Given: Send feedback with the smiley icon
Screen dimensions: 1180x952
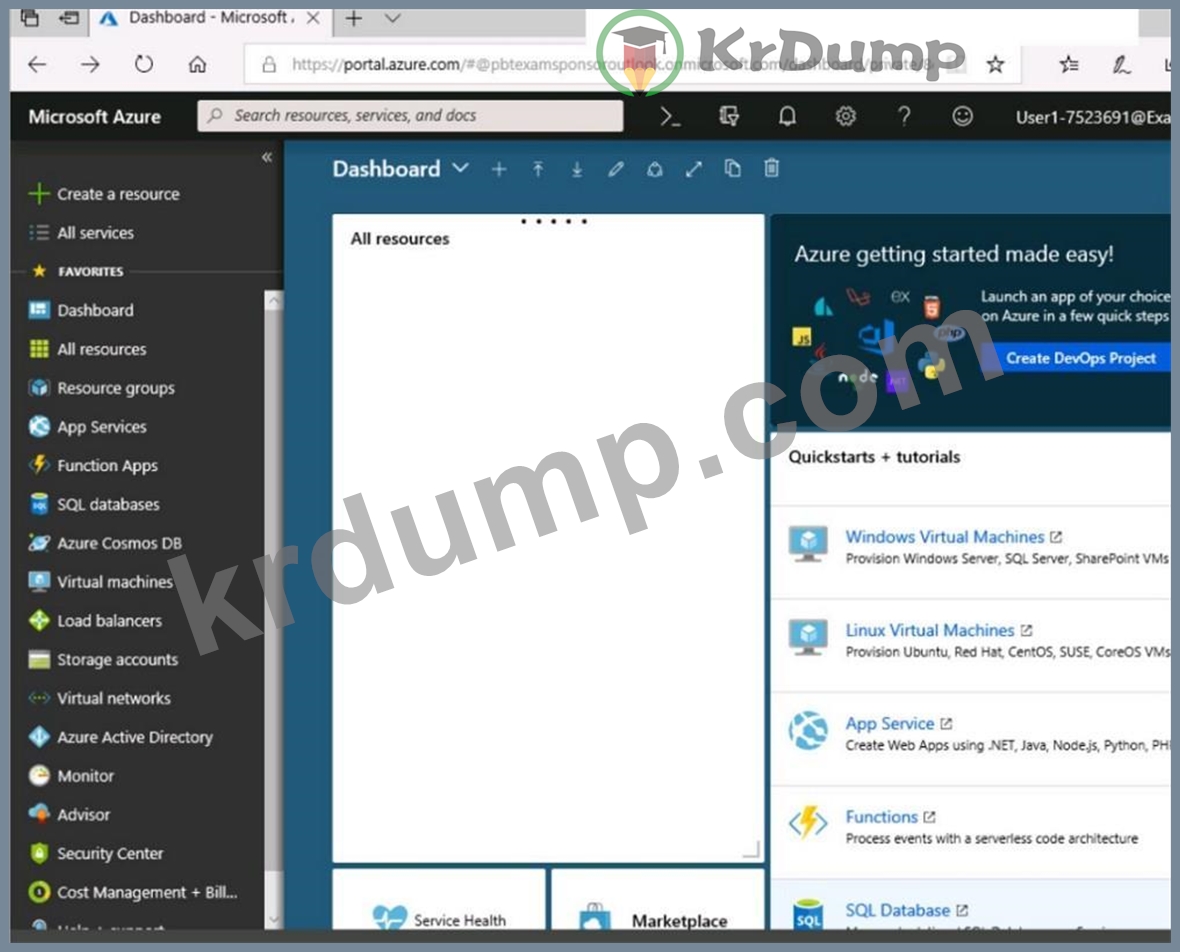Looking at the screenshot, I should click(x=963, y=116).
